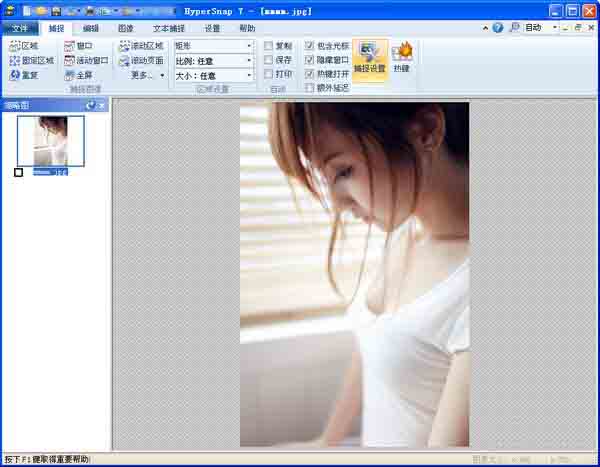Toggle the 复制 (copy) checkbox
The height and width of the screenshot is (467, 600).
pos(269,46)
